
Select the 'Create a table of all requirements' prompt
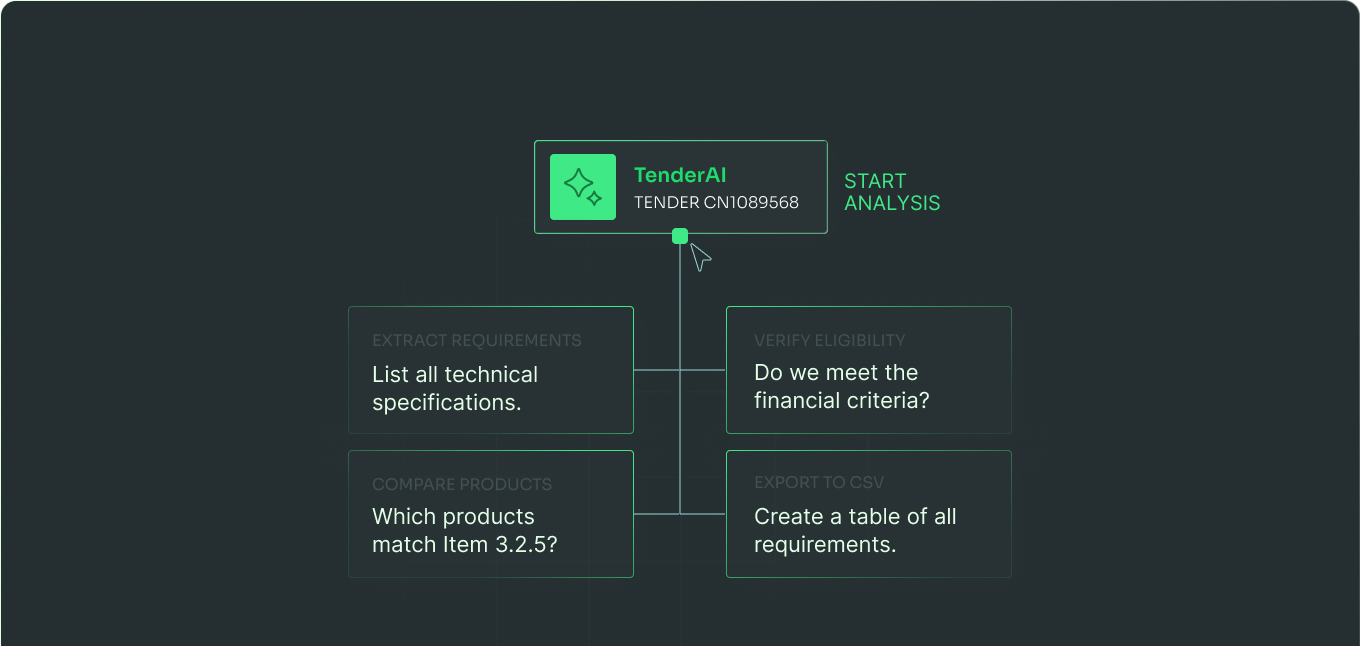tap(855, 530)
